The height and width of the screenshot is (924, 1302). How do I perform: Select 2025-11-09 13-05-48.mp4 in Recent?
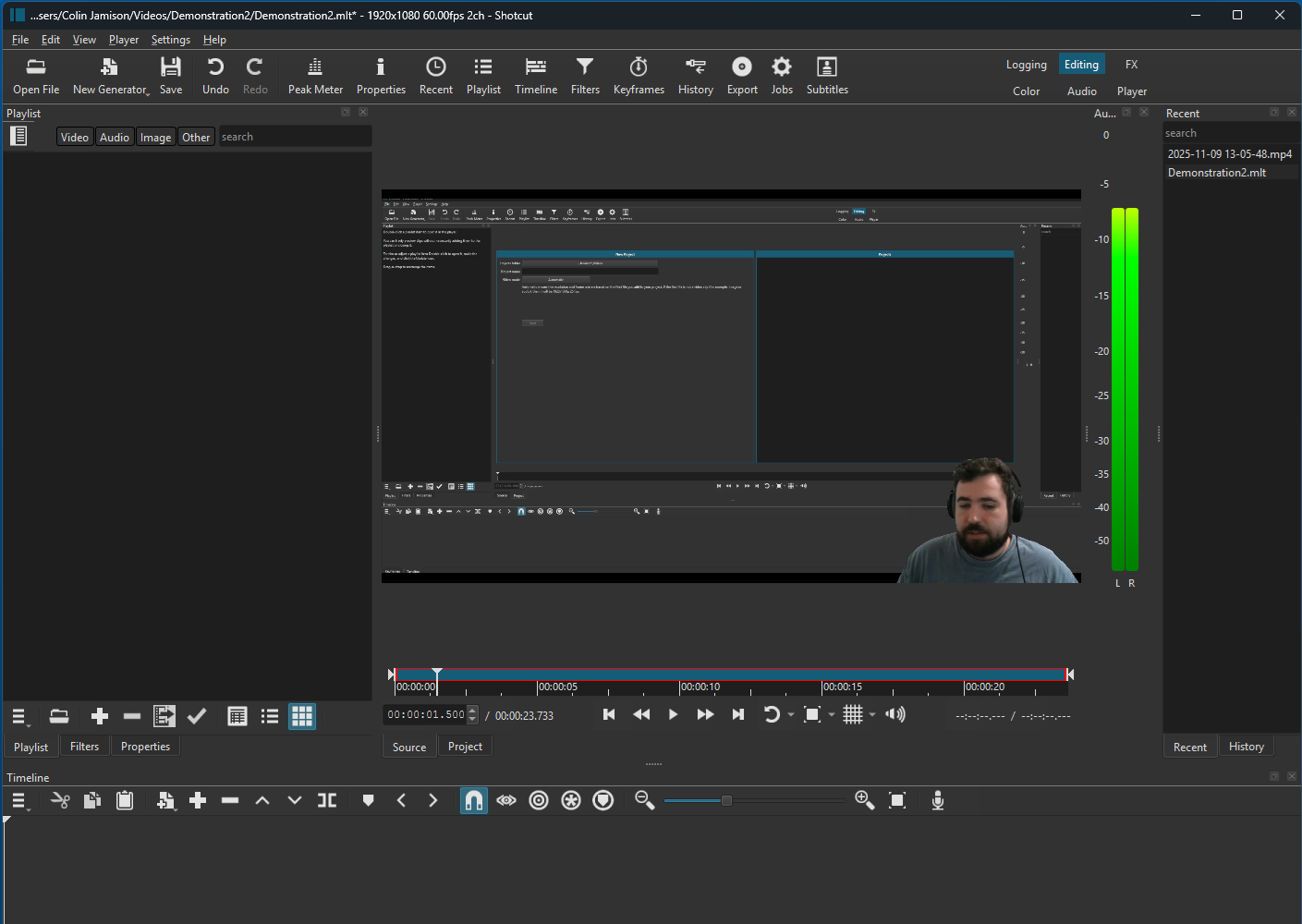point(1229,153)
